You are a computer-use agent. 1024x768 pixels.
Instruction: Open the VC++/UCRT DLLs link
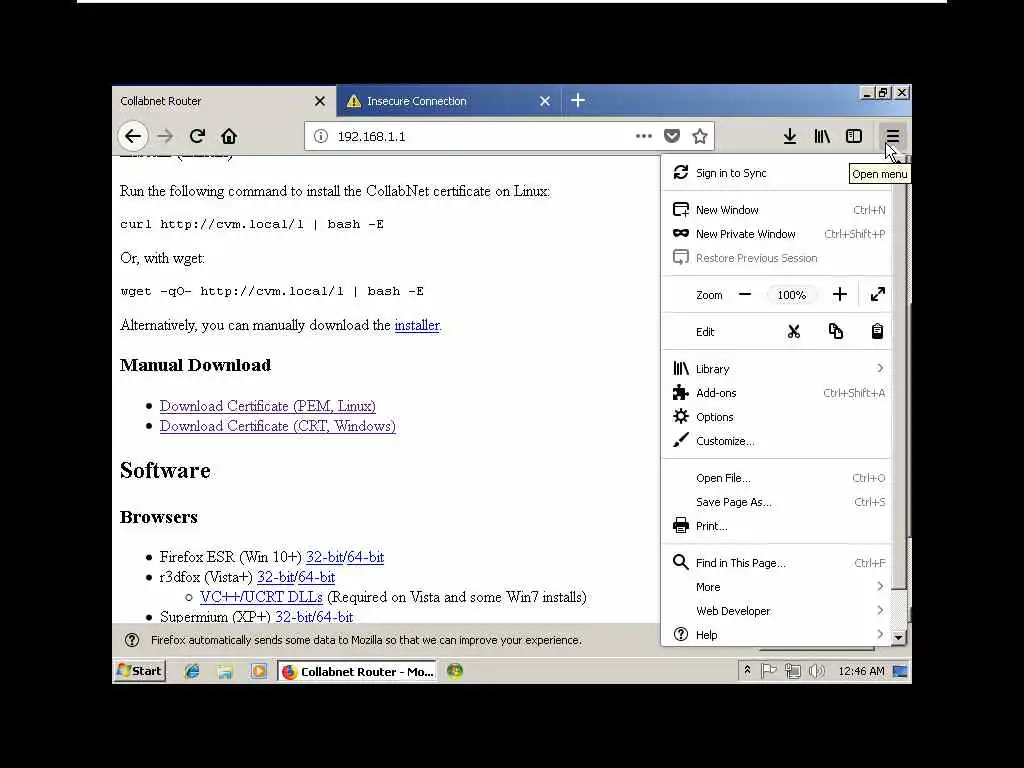tap(261, 597)
